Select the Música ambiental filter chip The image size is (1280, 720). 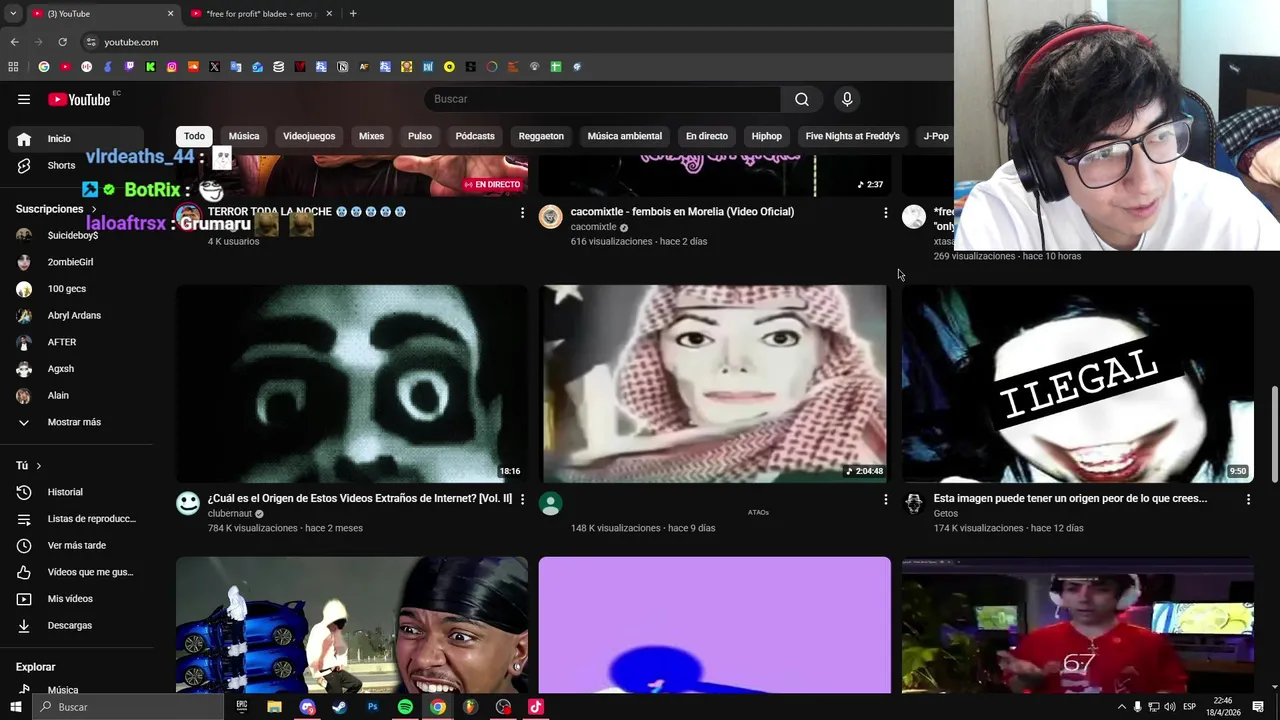point(625,136)
